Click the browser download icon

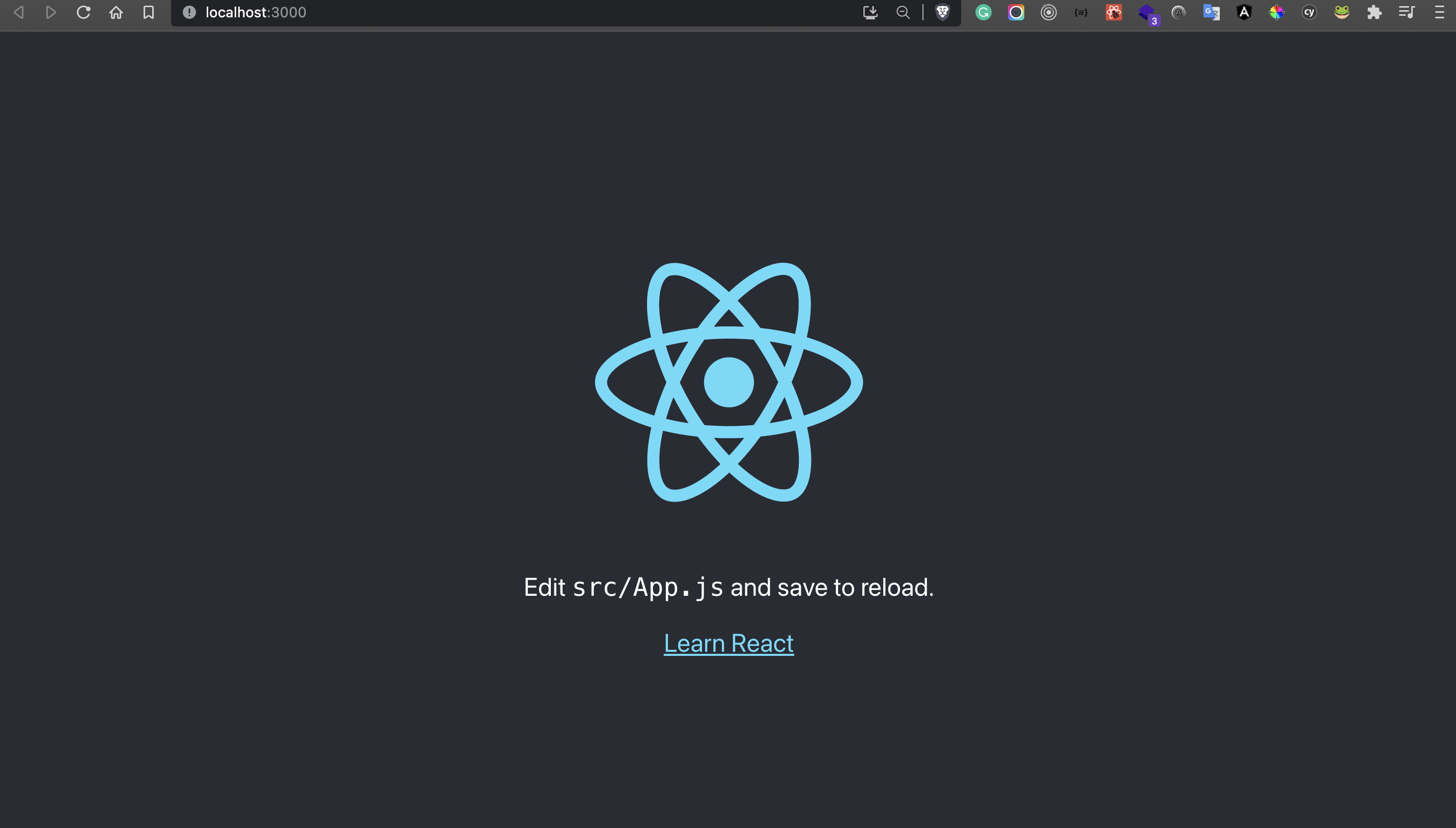[870, 12]
